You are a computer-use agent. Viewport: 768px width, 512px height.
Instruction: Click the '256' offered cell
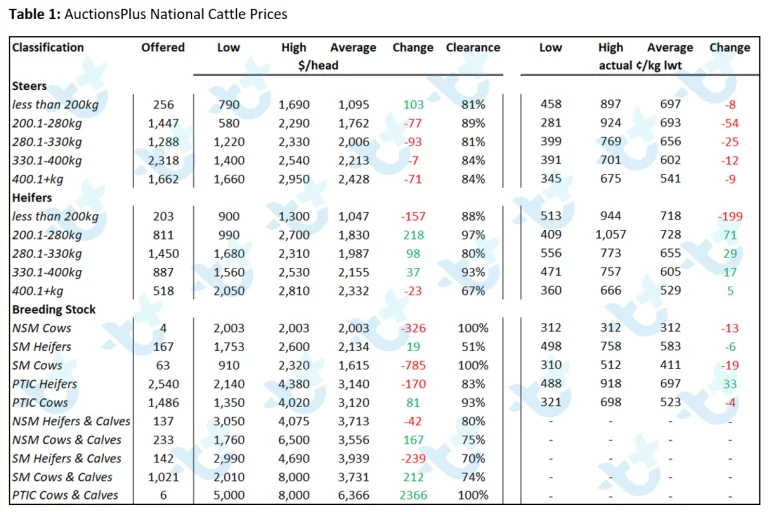[163, 104]
